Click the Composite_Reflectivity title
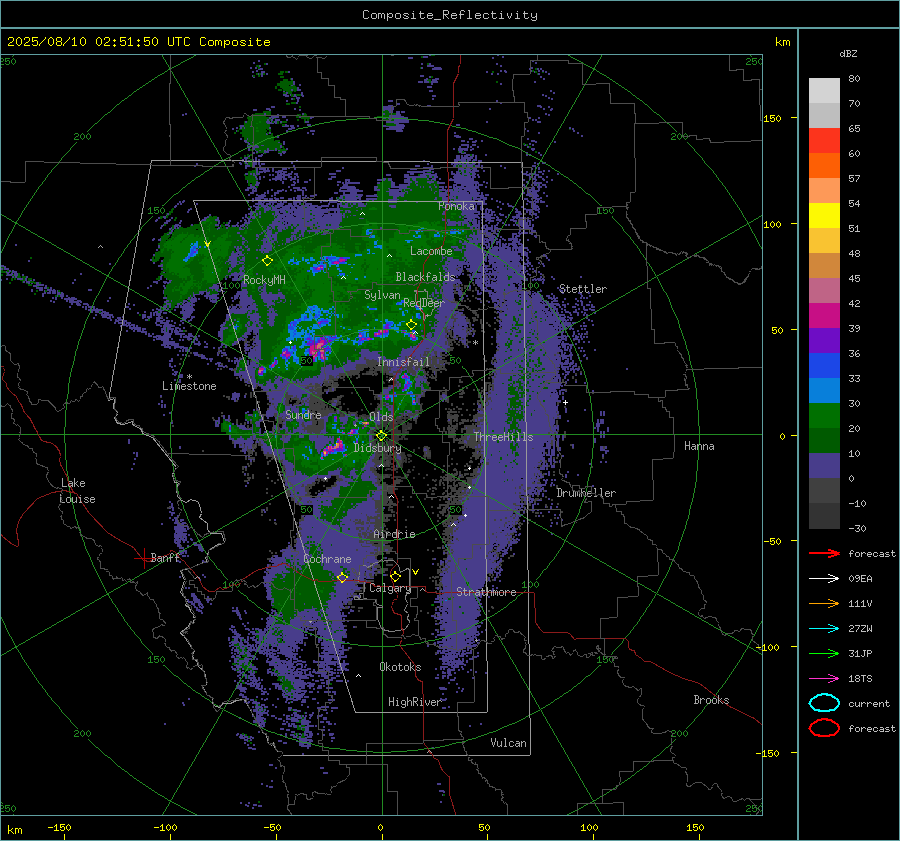Image resolution: width=900 pixels, height=841 pixels. (x=450, y=15)
